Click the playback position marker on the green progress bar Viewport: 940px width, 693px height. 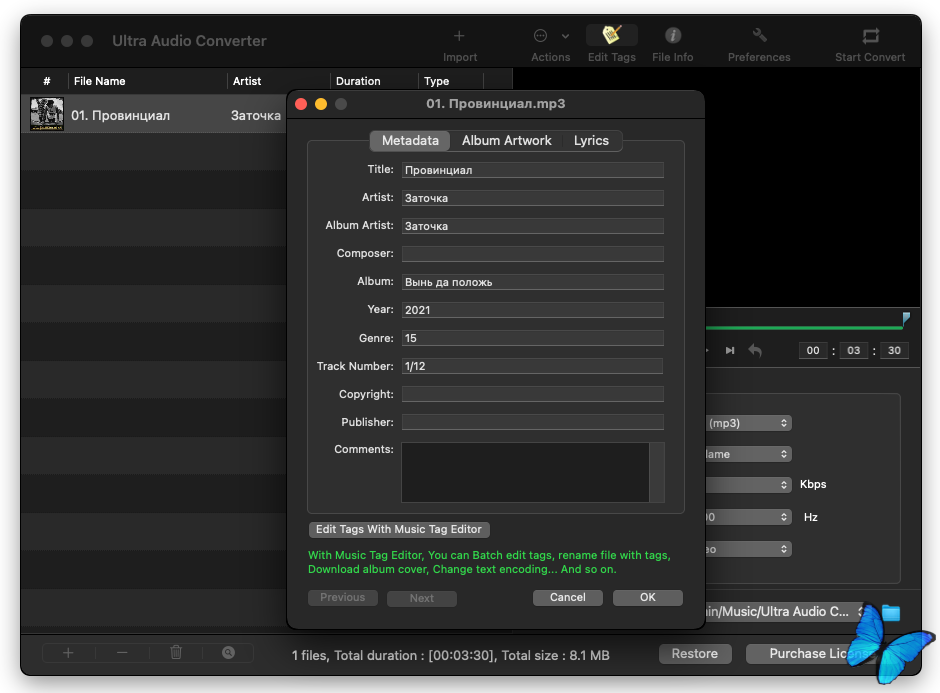[906, 319]
